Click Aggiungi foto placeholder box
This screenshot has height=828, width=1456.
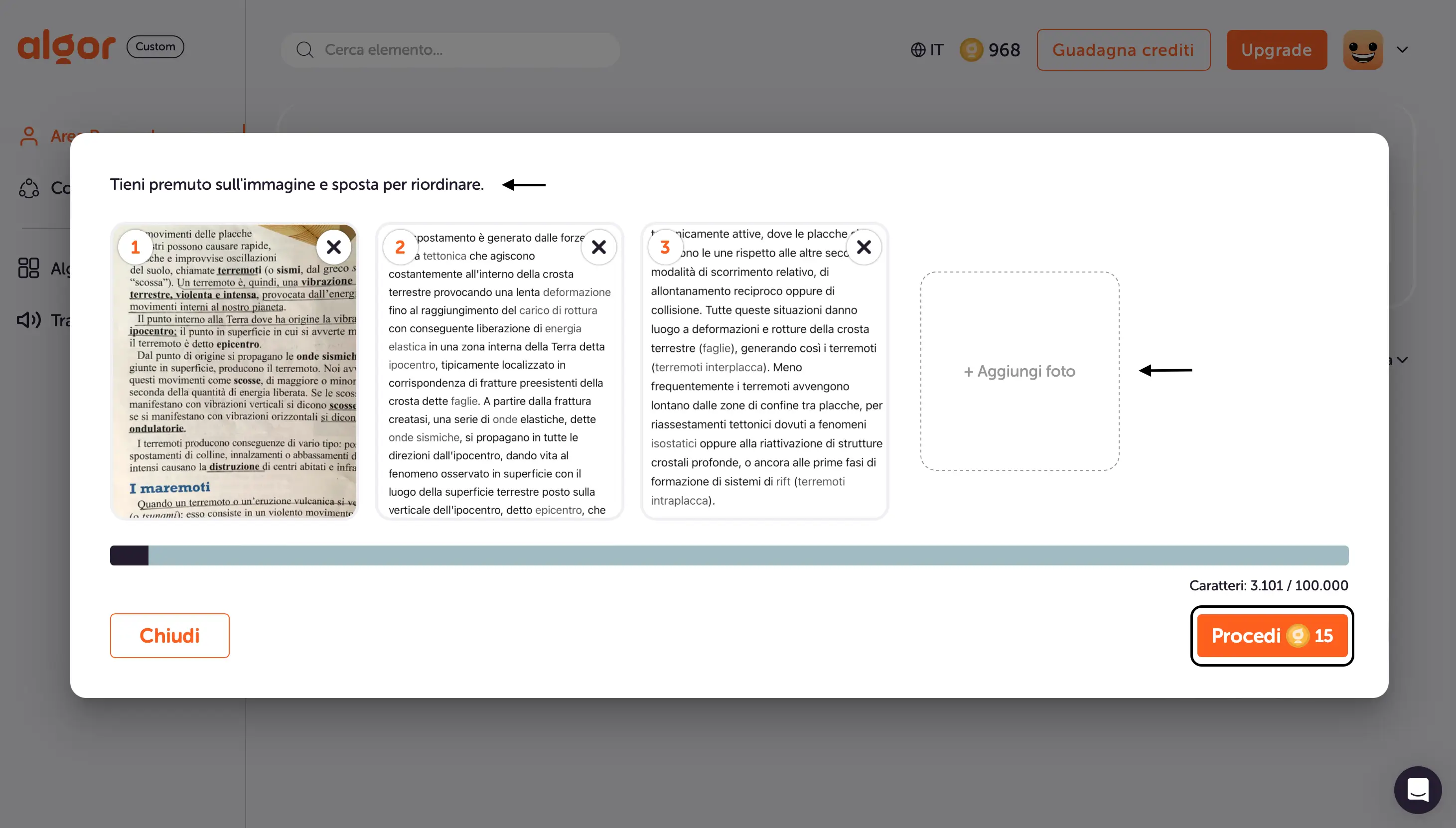[x=1019, y=371]
